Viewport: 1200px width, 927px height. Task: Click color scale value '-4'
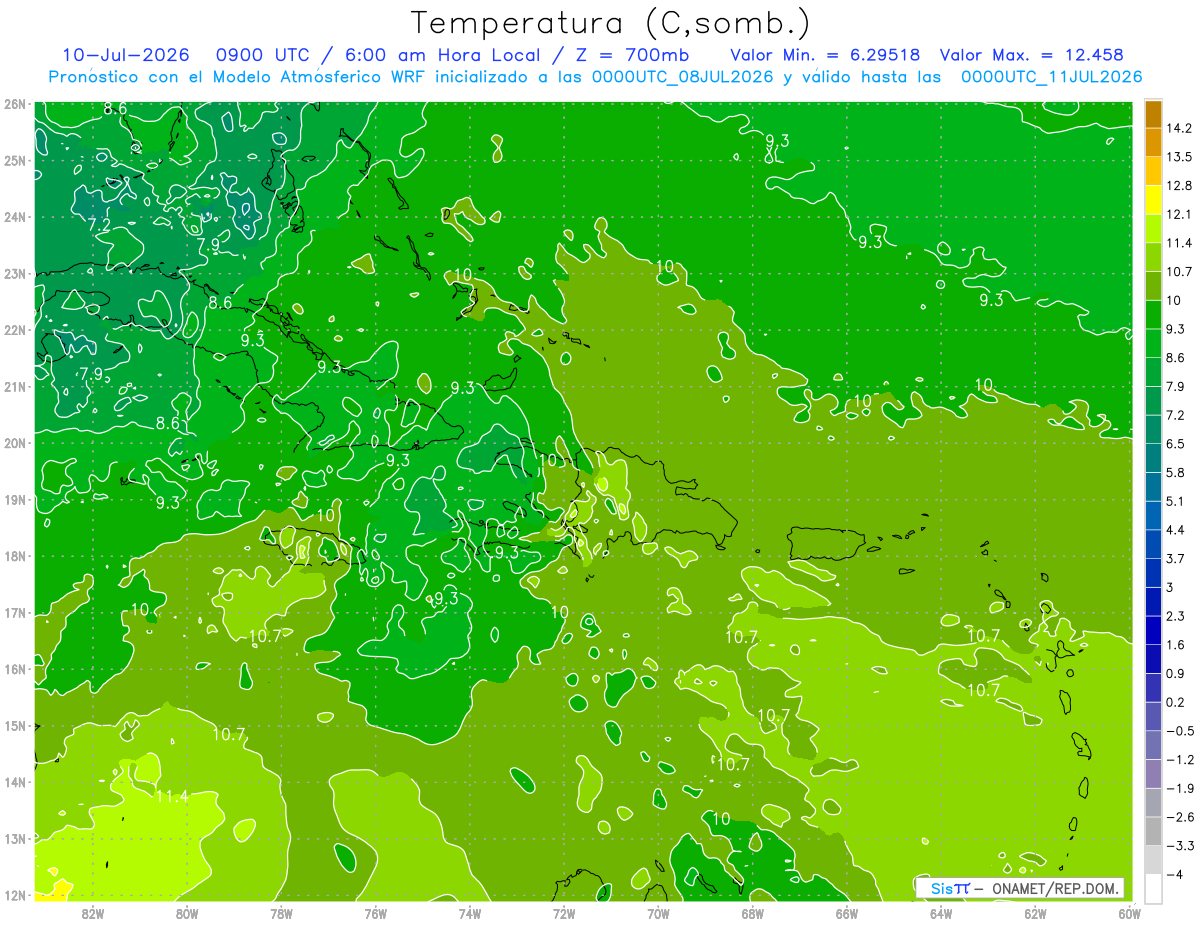1177,875
